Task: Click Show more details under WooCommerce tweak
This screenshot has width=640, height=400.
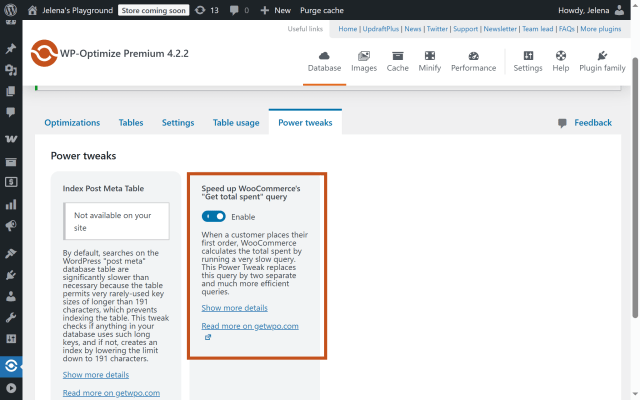Action: click(234, 308)
